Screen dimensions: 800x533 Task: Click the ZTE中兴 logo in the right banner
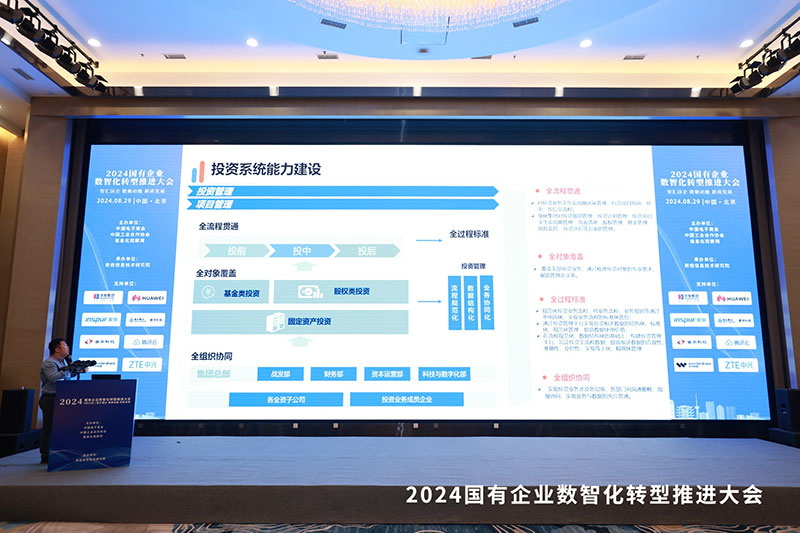click(738, 365)
